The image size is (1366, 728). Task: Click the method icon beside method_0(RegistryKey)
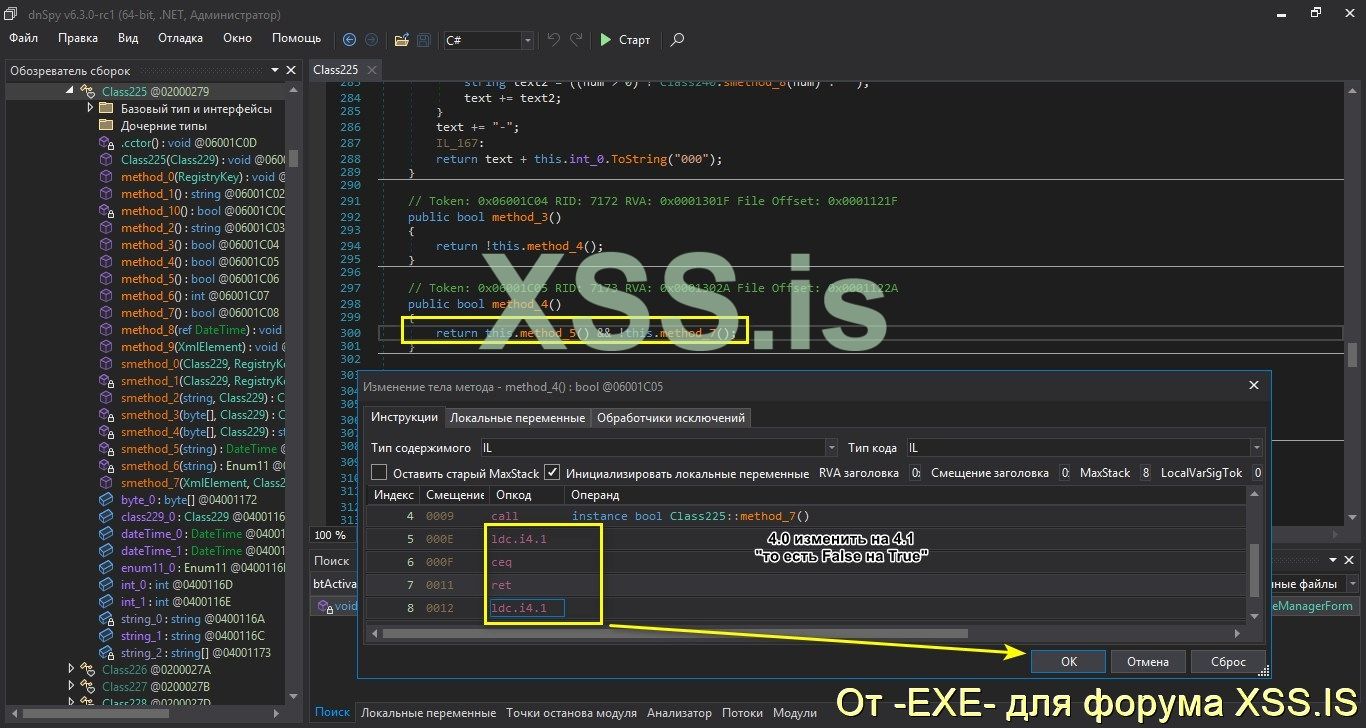click(x=106, y=177)
